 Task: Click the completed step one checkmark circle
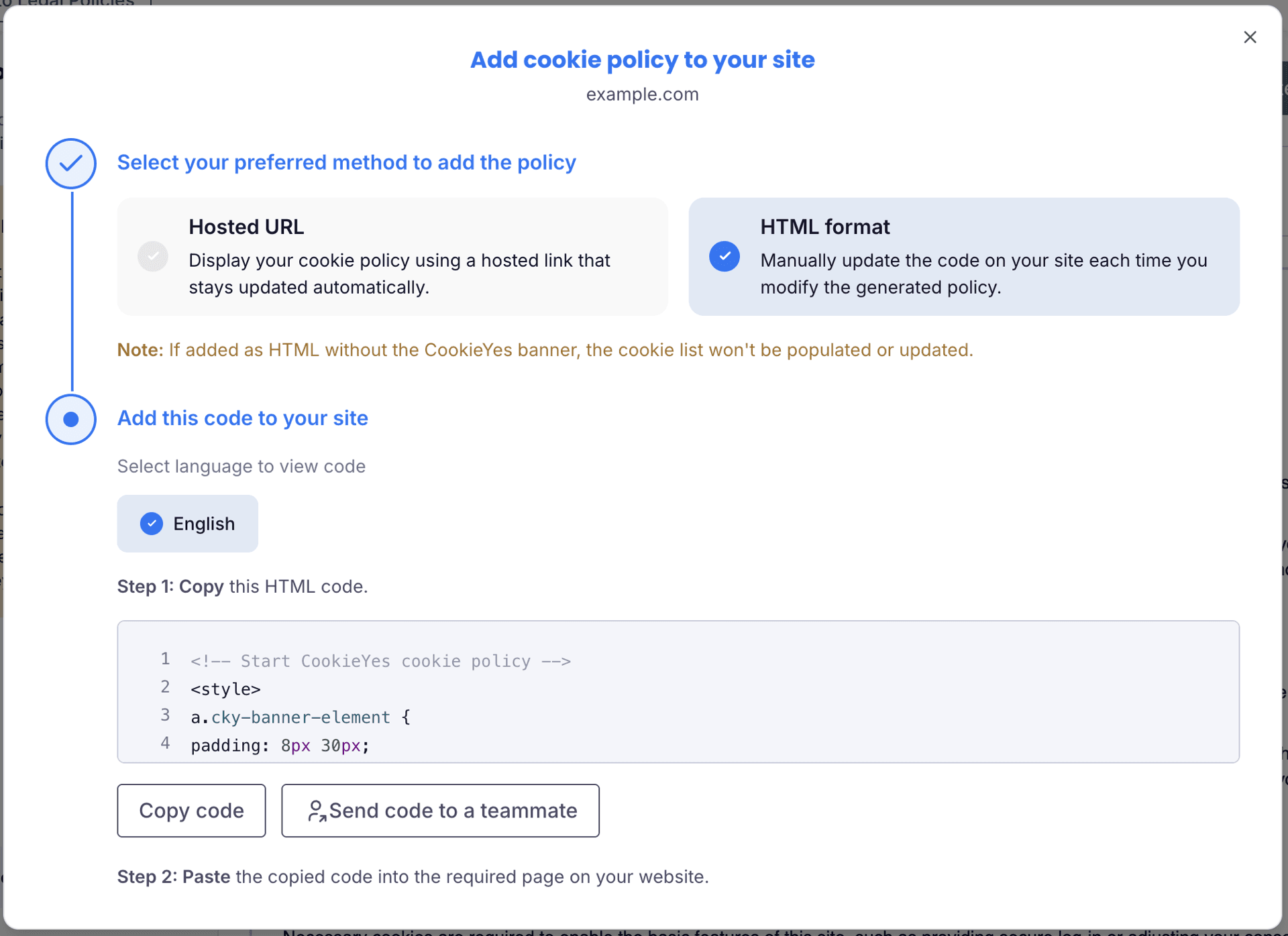[x=71, y=164]
